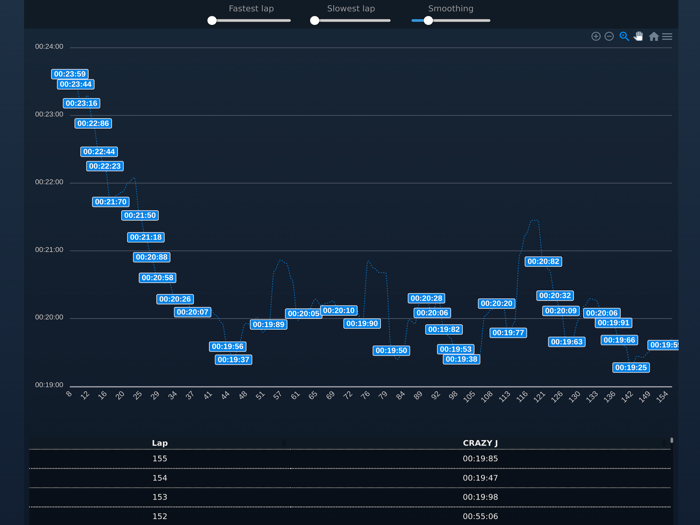Select data label 00:20:20
Viewport: 700px width, 525px height.
[x=496, y=304]
